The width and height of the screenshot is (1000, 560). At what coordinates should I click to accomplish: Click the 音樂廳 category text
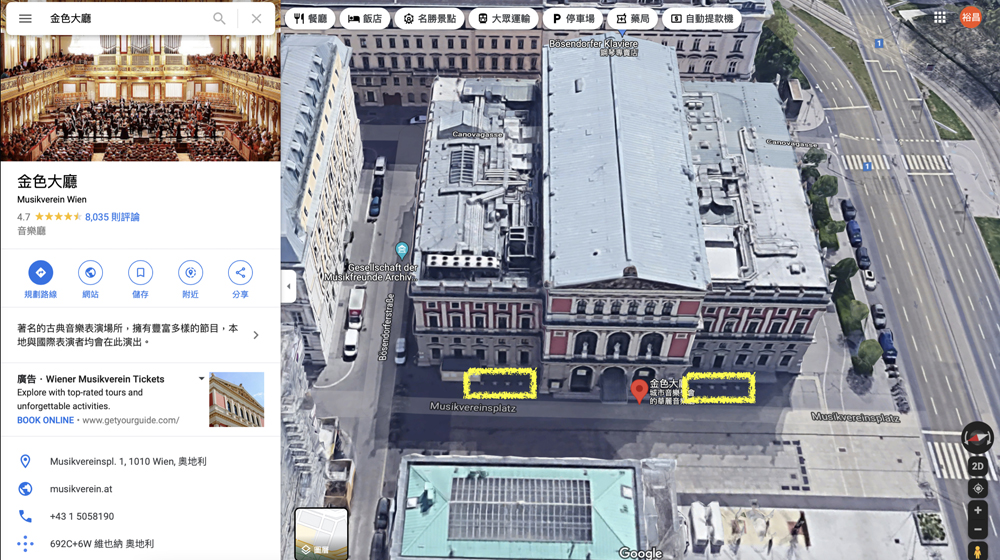point(31,231)
